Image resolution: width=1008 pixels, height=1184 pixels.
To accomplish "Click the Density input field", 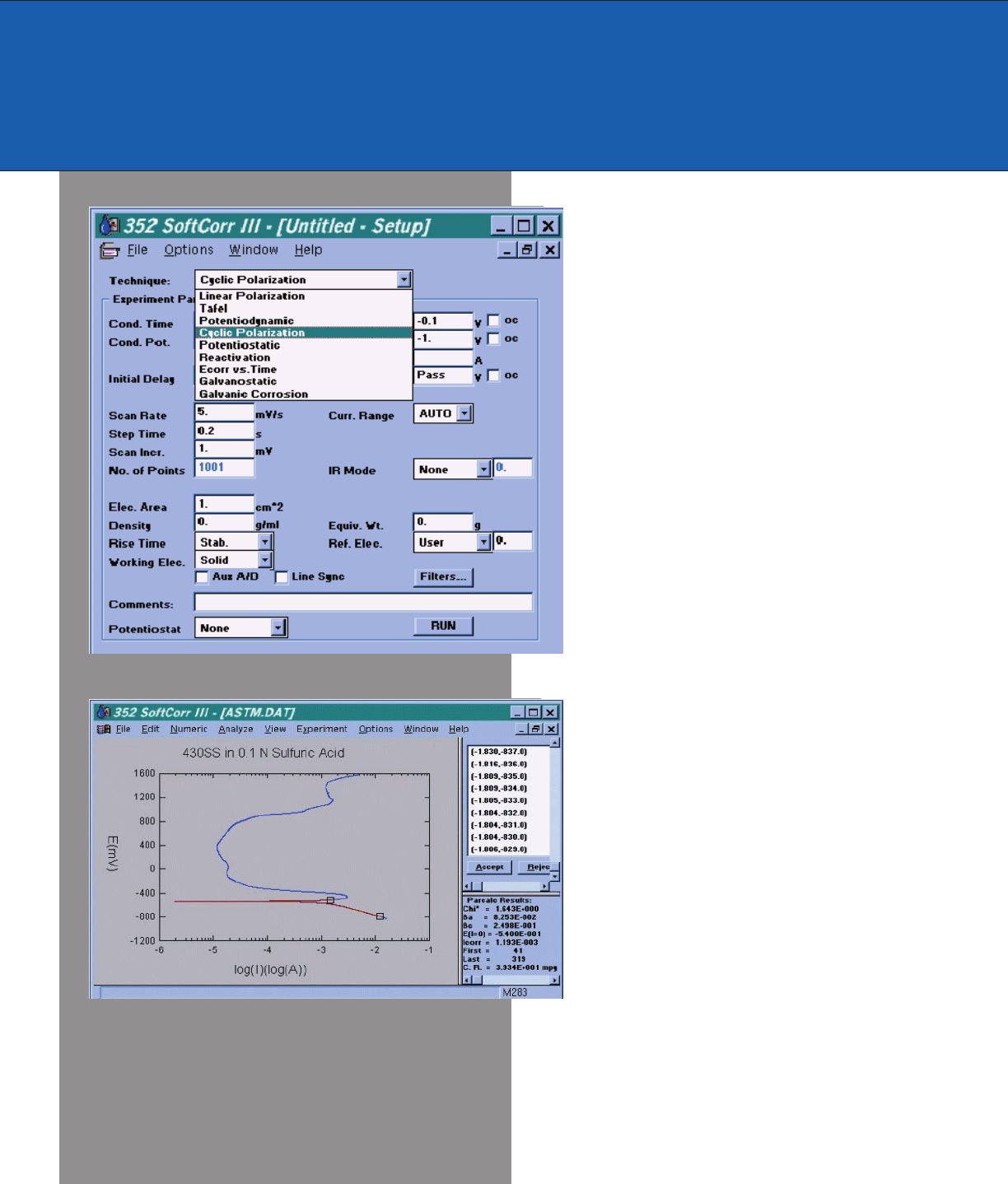I will coord(225,522).
